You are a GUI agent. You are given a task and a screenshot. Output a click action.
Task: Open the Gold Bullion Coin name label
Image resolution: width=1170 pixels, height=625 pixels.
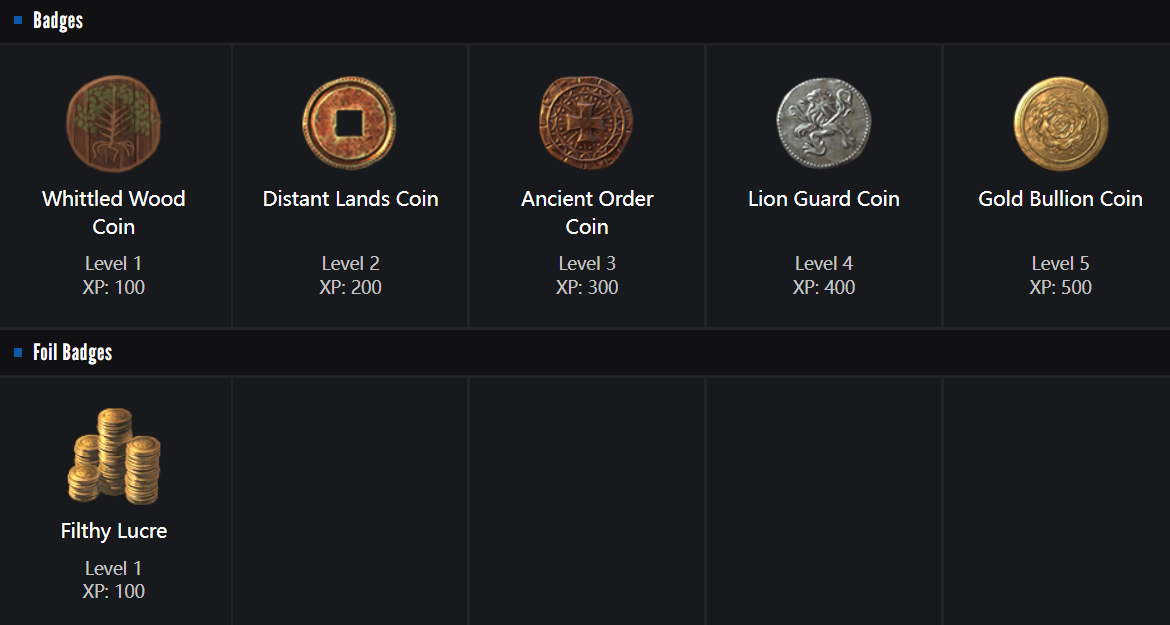point(1060,199)
